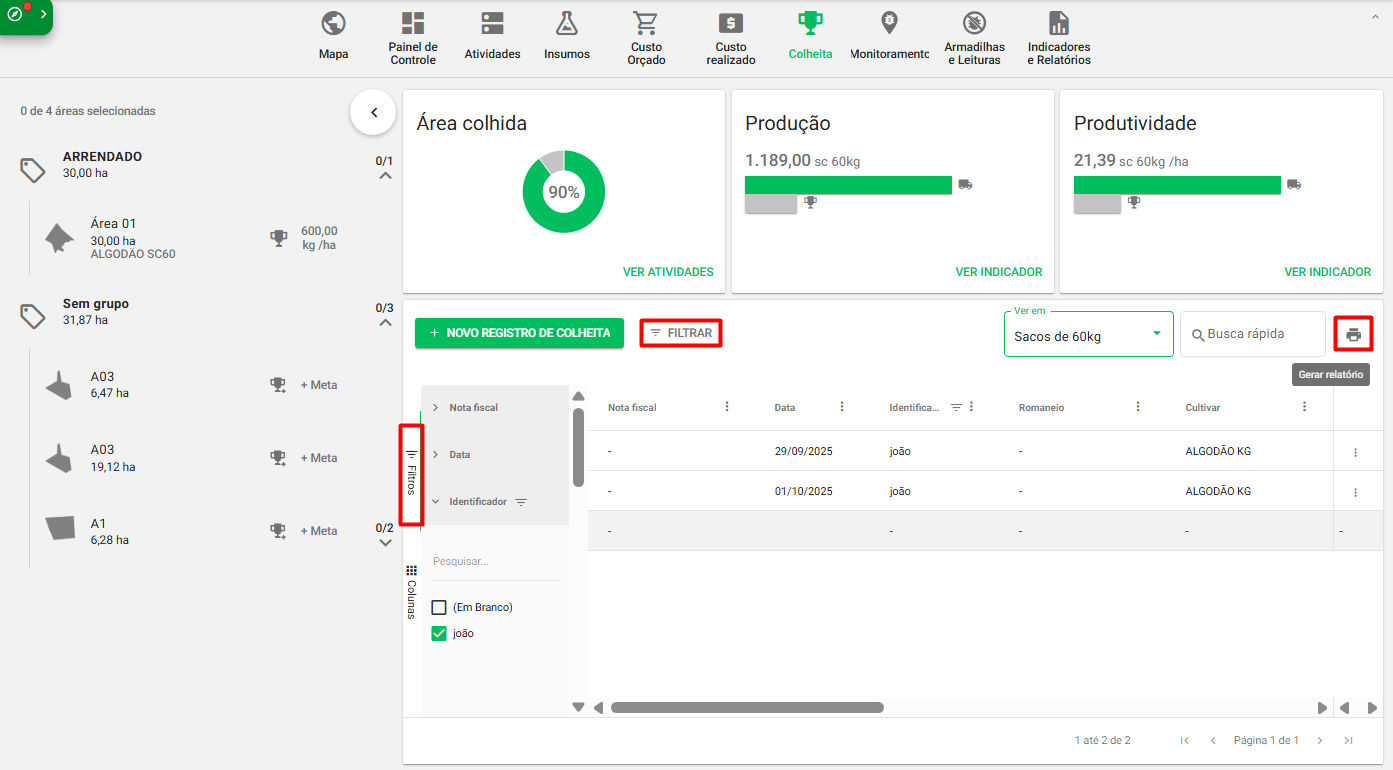Collapse the ARRENDADO group chevron
Image resolution: width=1393 pixels, height=770 pixels.
pyautogui.click(x=385, y=176)
